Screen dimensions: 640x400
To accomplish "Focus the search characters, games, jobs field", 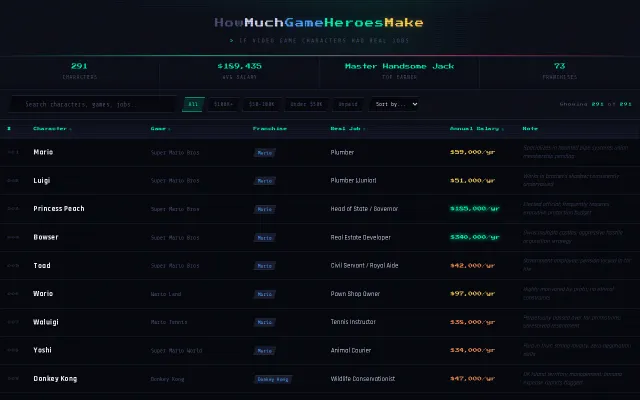I will pos(93,104).
